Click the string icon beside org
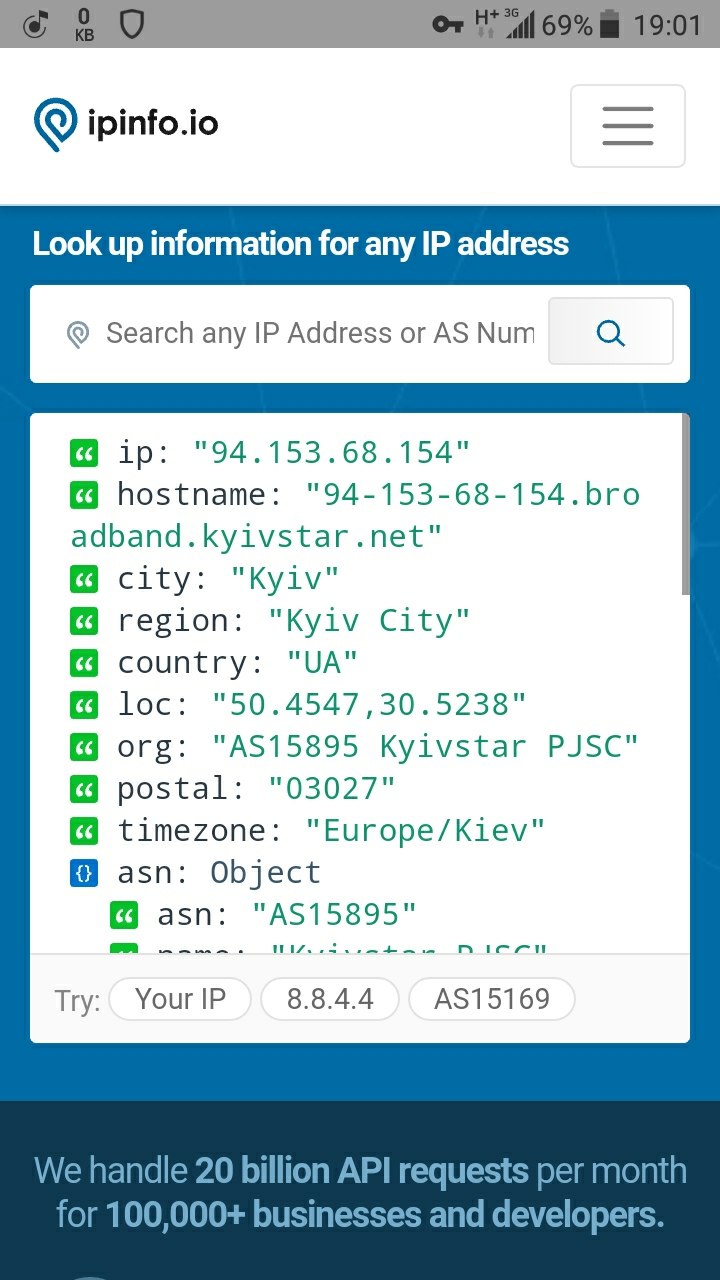This screenshot has height=1280, width=720. (85, 748)
